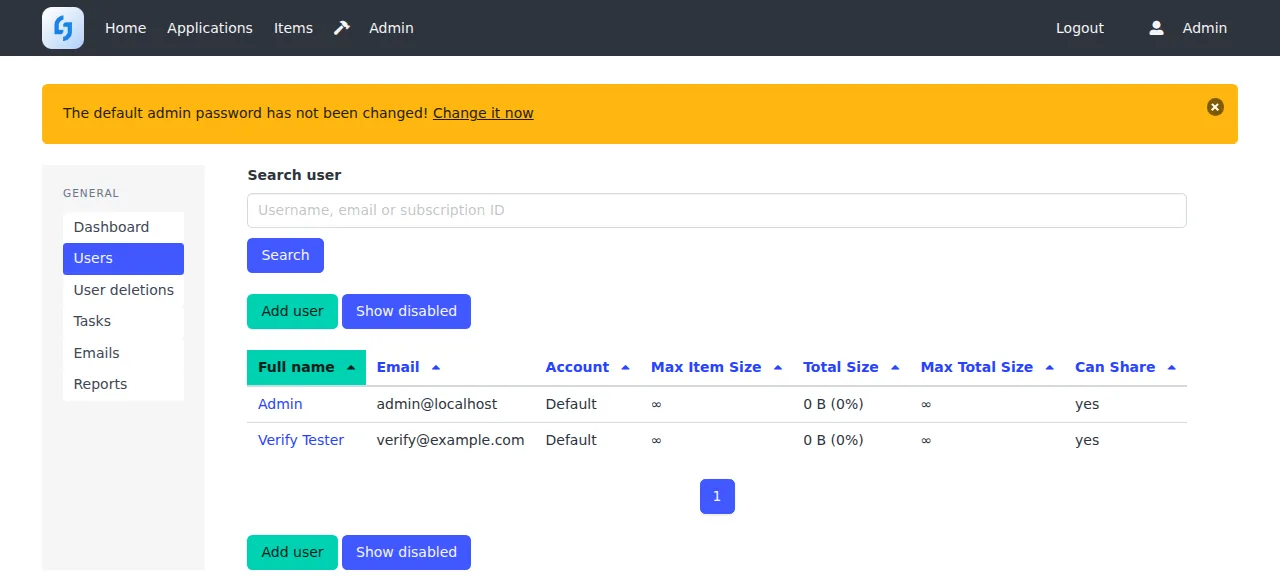
Task: Click verify@example.com email cell
Action: click(x=451, y=440)
